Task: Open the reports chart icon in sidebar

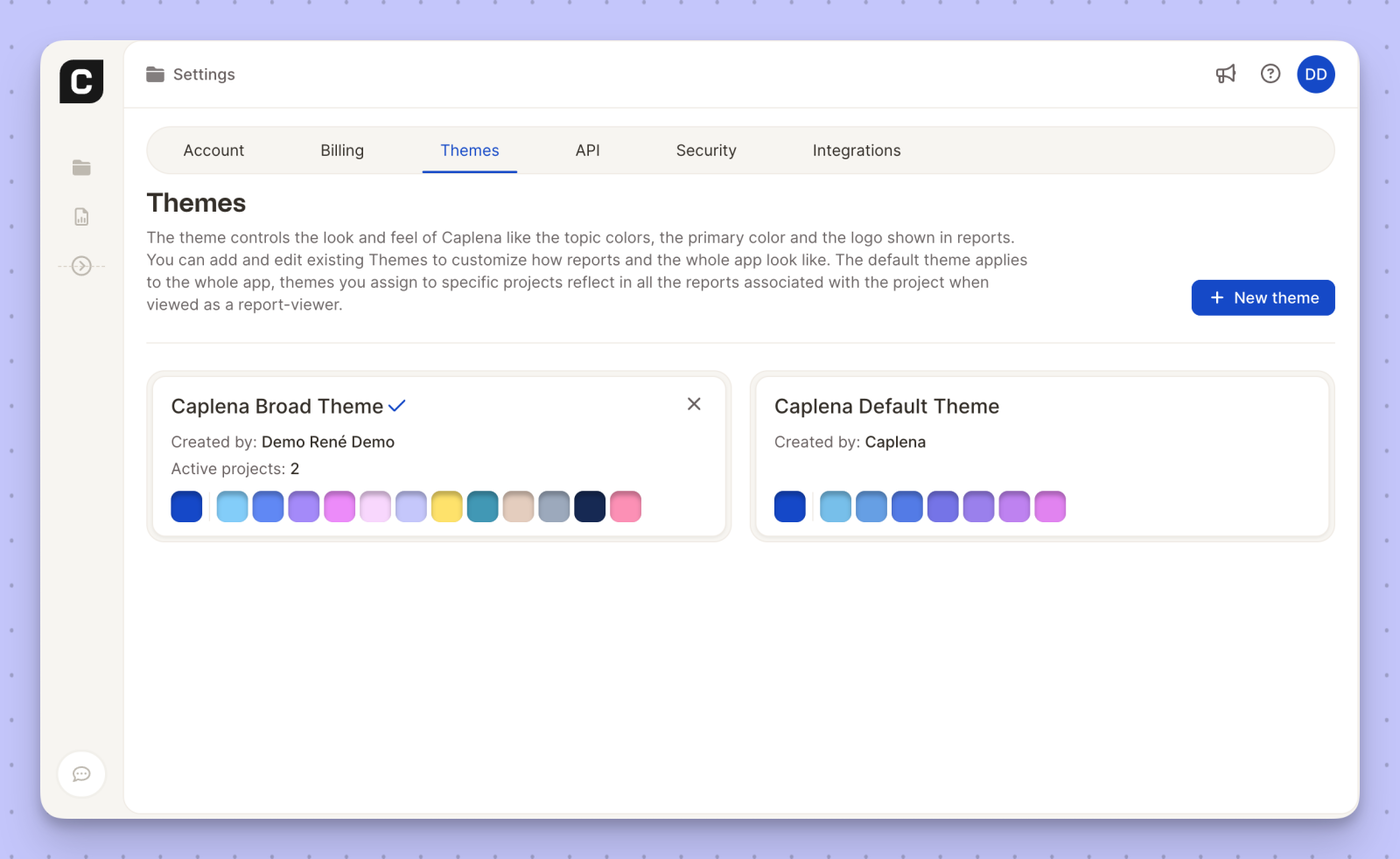Action: (81, 216)
